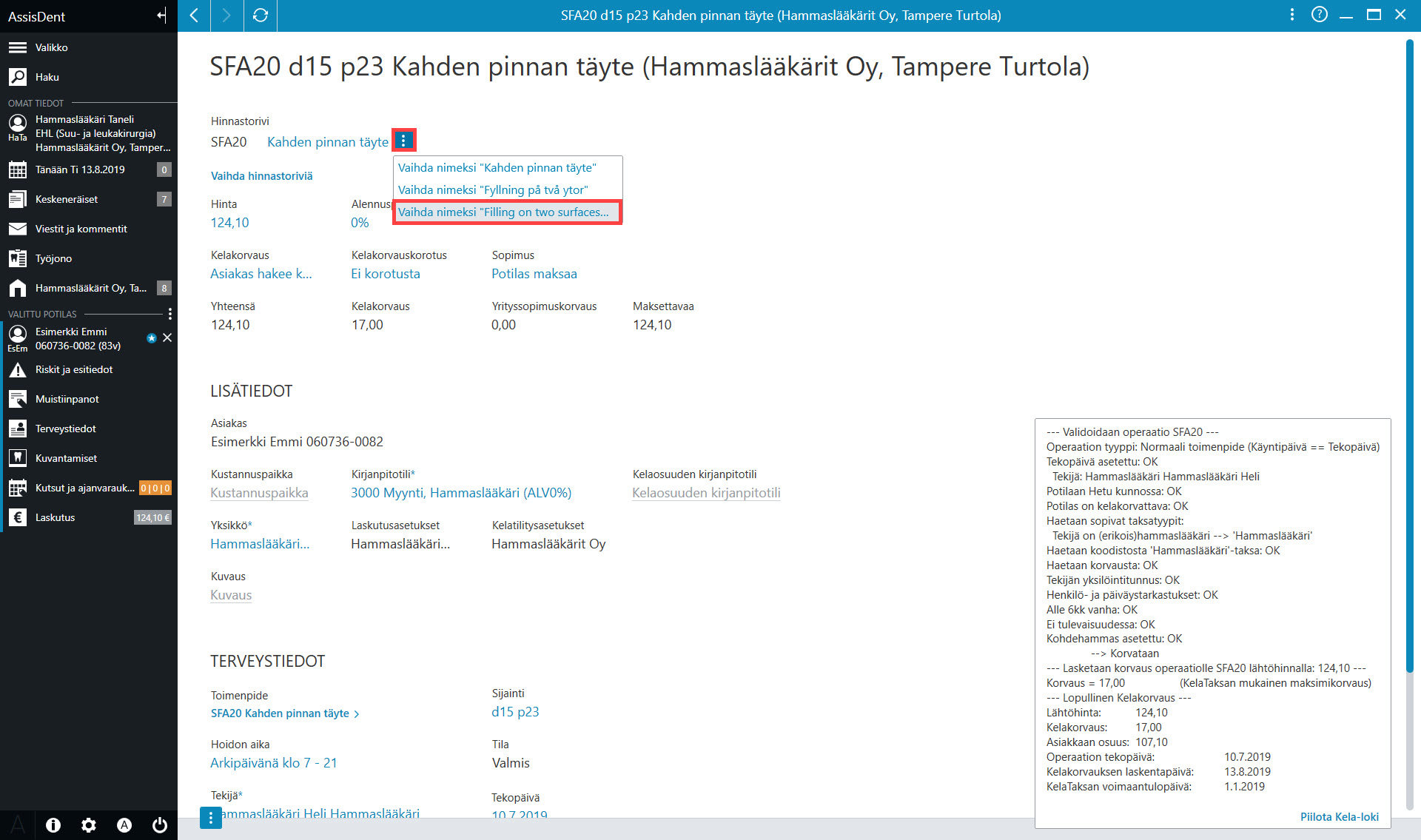Image resolution: width=1421 pixels, height=840 pixels.
Task: Open Hammaslääkäri Taneli user profile
Action: coord(89,133)
